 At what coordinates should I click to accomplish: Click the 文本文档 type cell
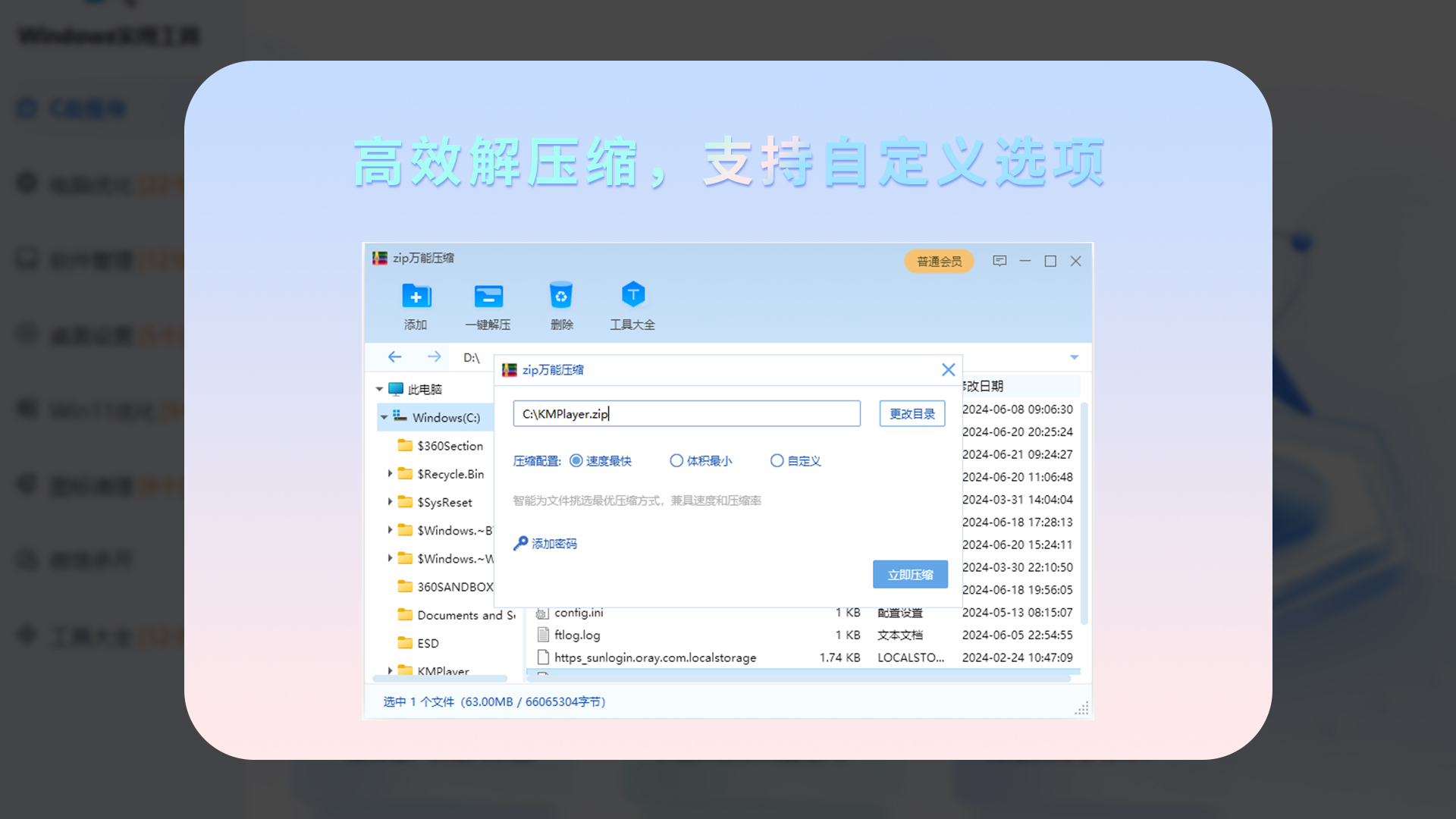point(900,635)
